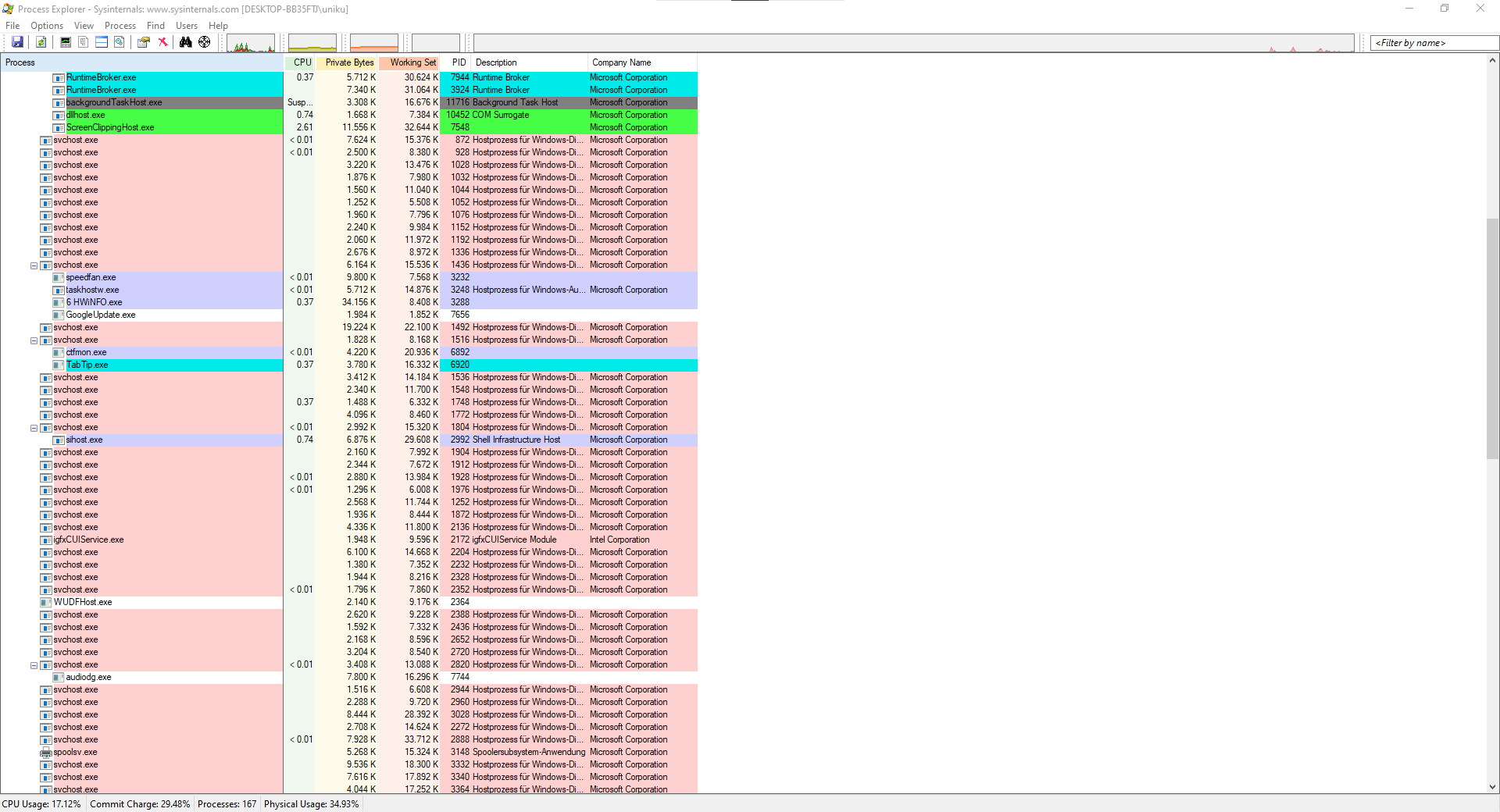Screen dimensions: 1500x812
Task: Click the red X Kill Process icon
Action: click(162, 42)
